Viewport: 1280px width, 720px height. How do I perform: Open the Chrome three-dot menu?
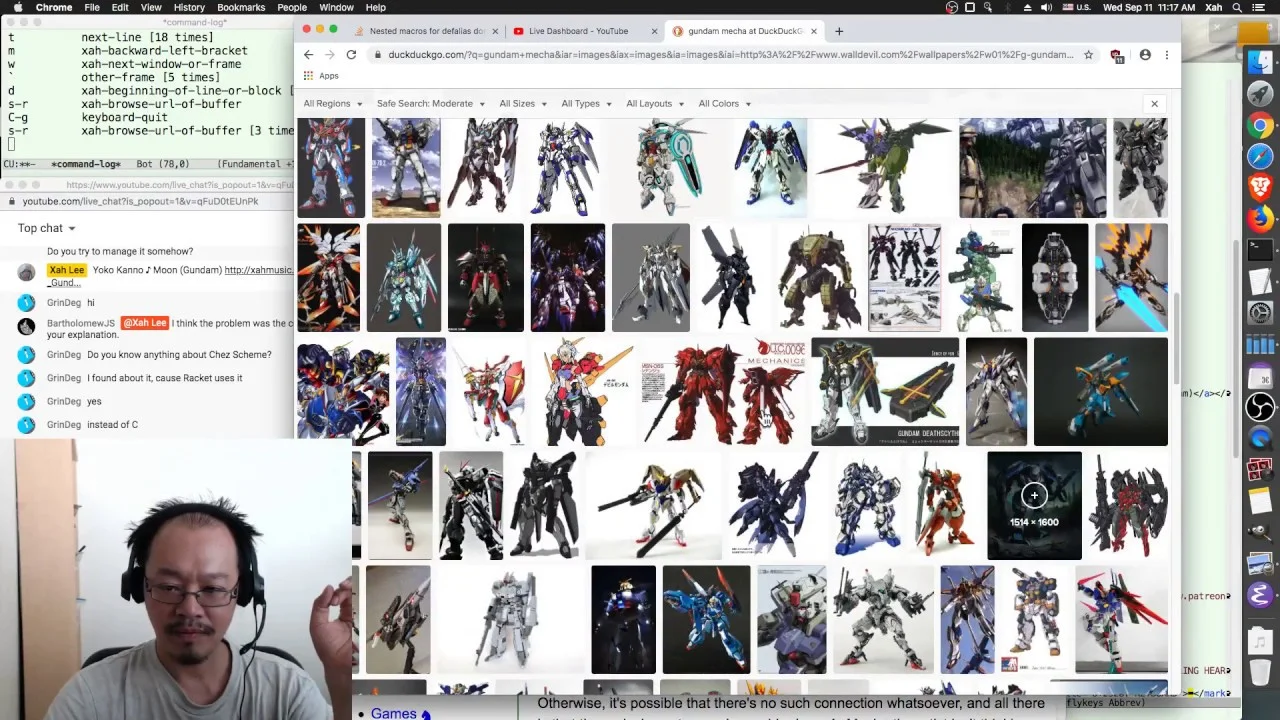[x=1166, y=55]
